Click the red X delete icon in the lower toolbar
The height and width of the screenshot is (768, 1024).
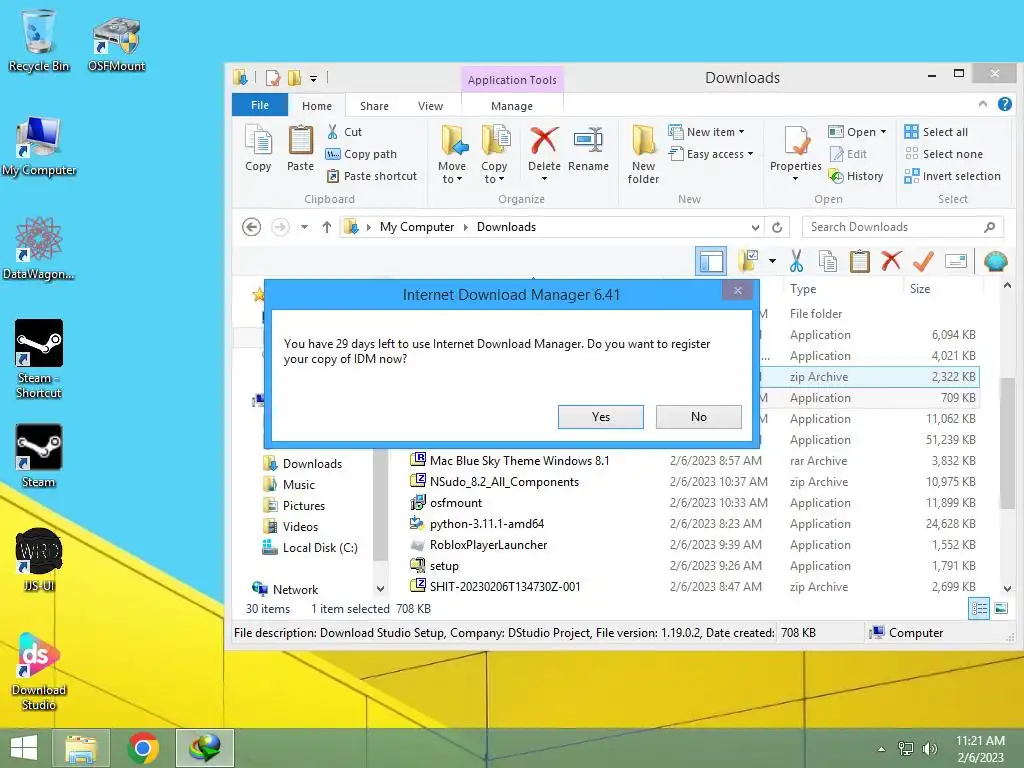[x=891, y=261]
